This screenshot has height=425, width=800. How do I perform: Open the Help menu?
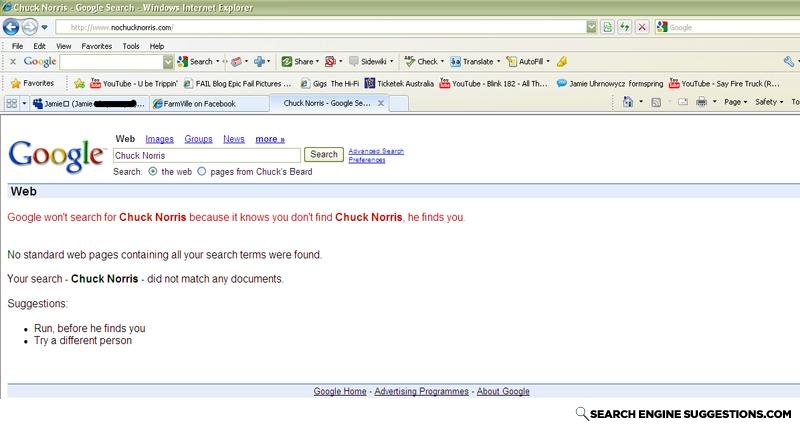(x=157, y=46)
